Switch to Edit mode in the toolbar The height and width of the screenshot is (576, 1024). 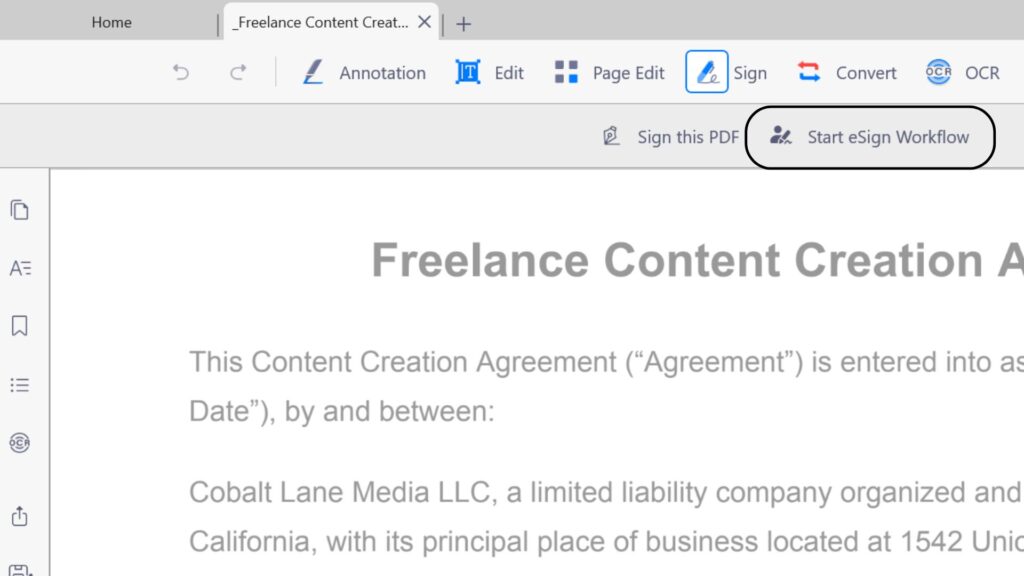[x=490, y=72]
